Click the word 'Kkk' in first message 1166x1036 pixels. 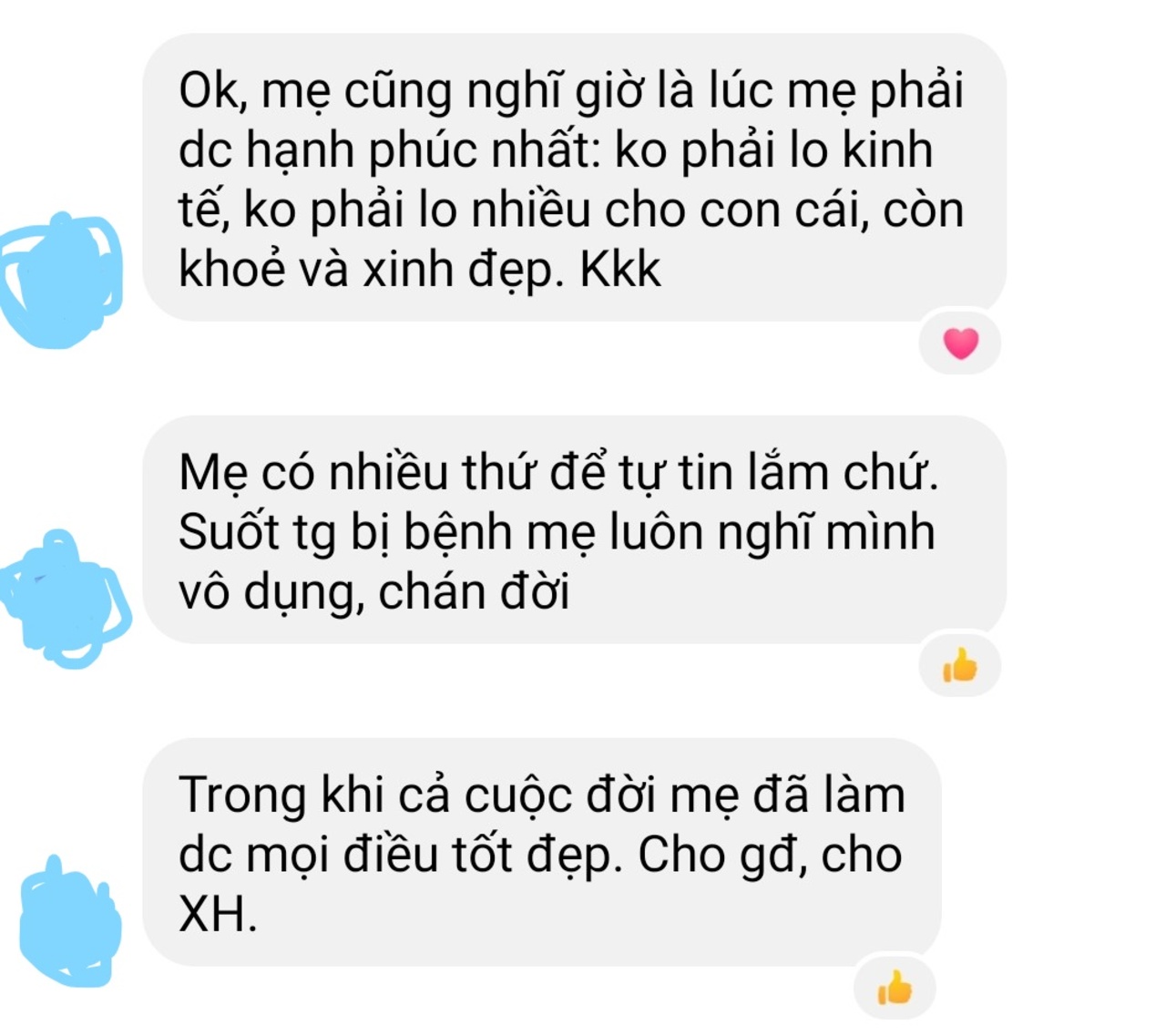620,270
